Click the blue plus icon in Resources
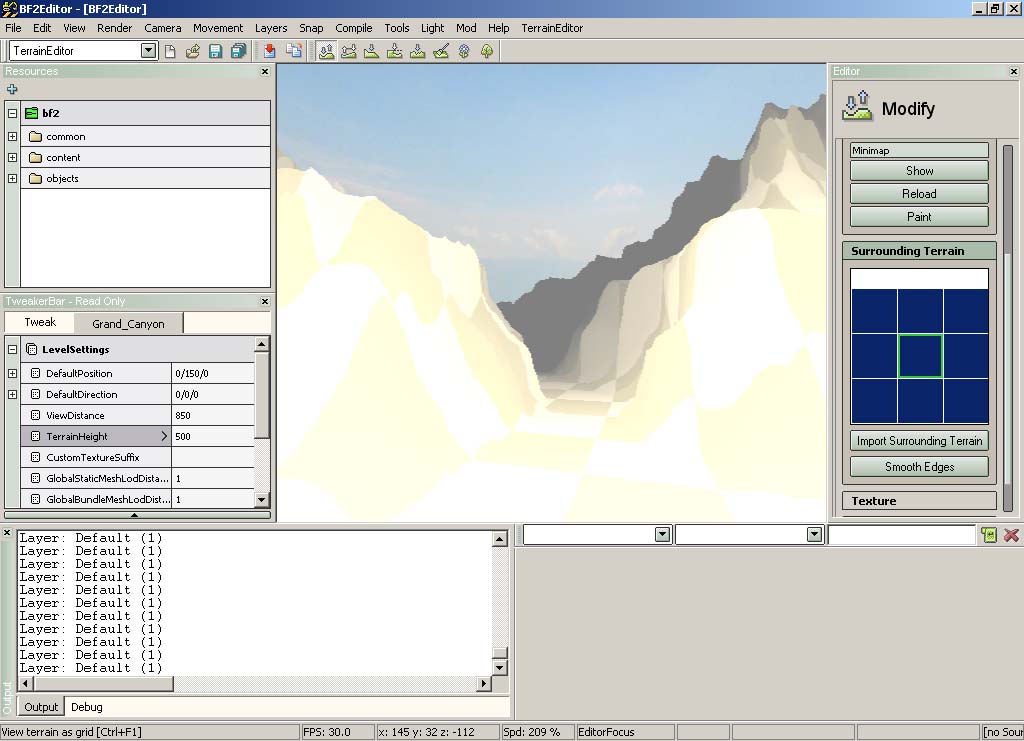This screenshot has width=1024, height=741. tap(12, 90)
